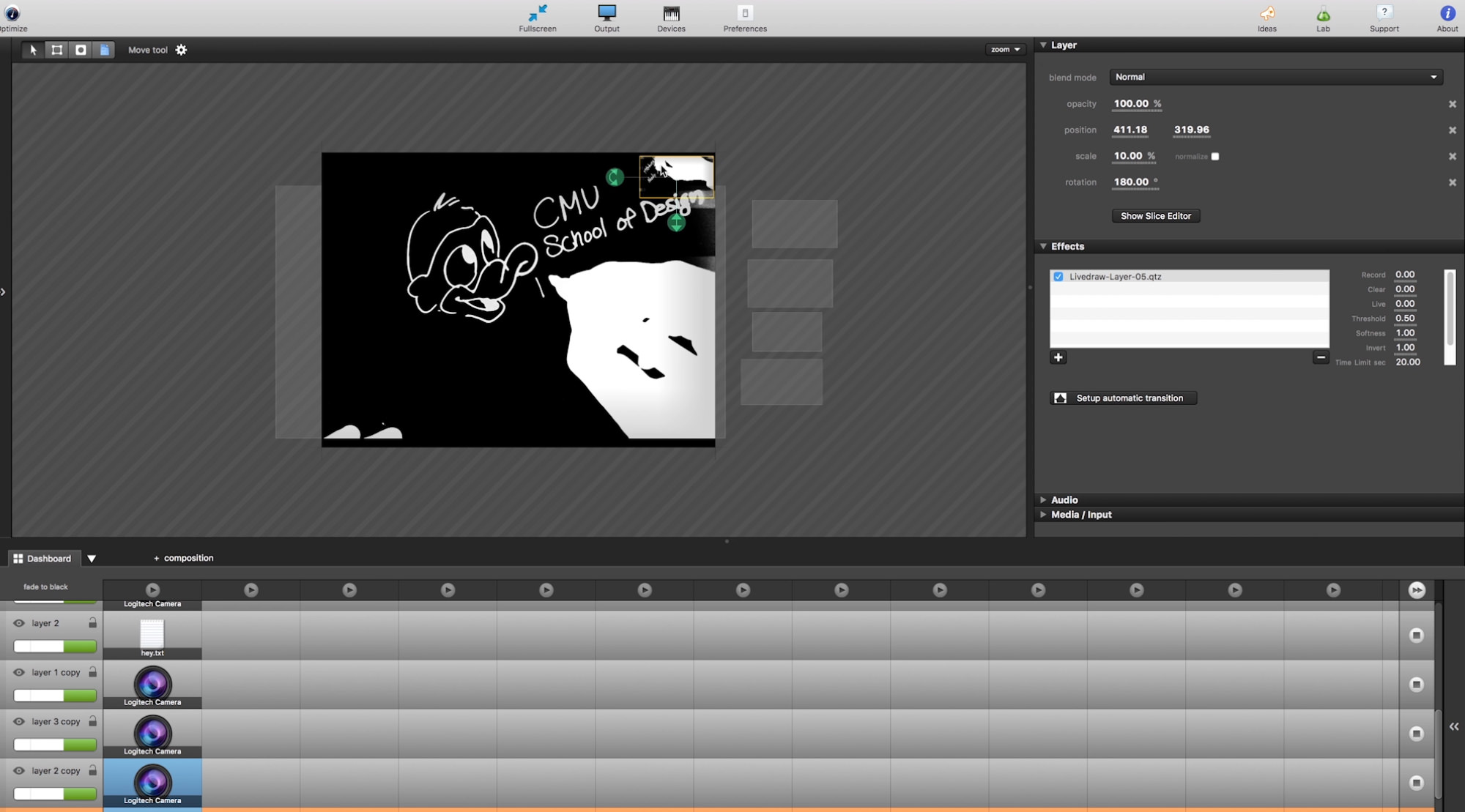The height and width of the screenshot is (812, 1465).
Task: Remove effect with minus button
Action: pos(1321,357)
